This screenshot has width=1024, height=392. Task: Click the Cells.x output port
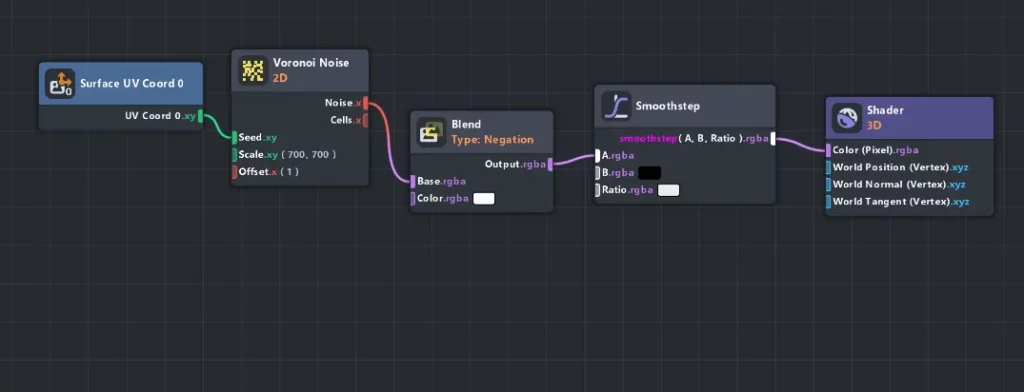tap(366, 120)
